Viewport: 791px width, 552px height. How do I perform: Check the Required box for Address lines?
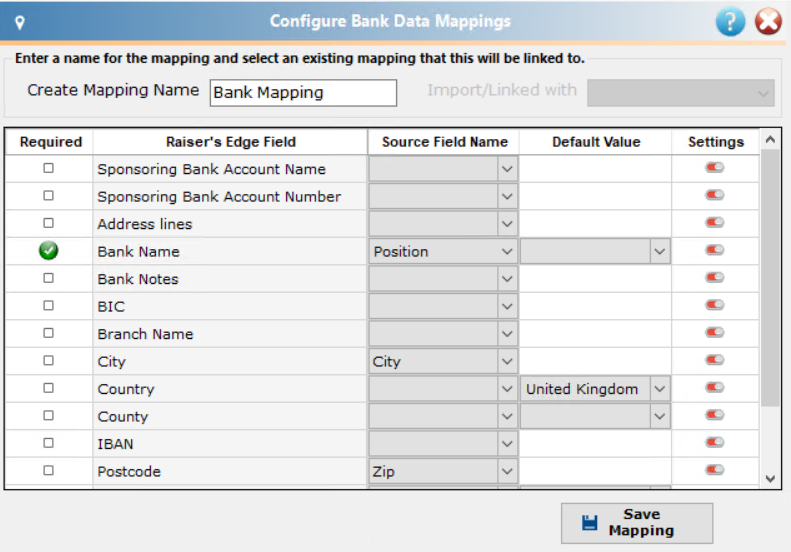click(x=48, y=223)
